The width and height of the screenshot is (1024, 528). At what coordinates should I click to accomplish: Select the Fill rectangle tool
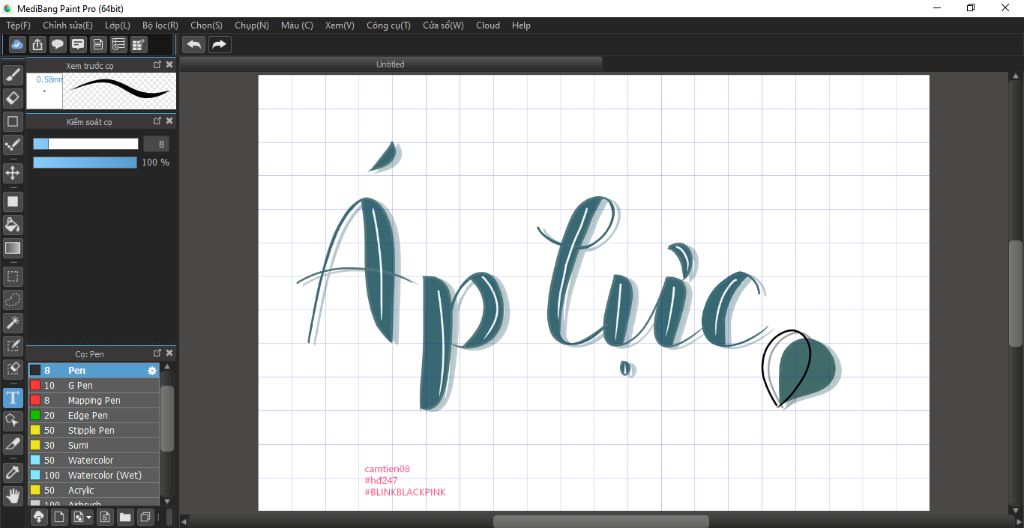click(12, 201)
